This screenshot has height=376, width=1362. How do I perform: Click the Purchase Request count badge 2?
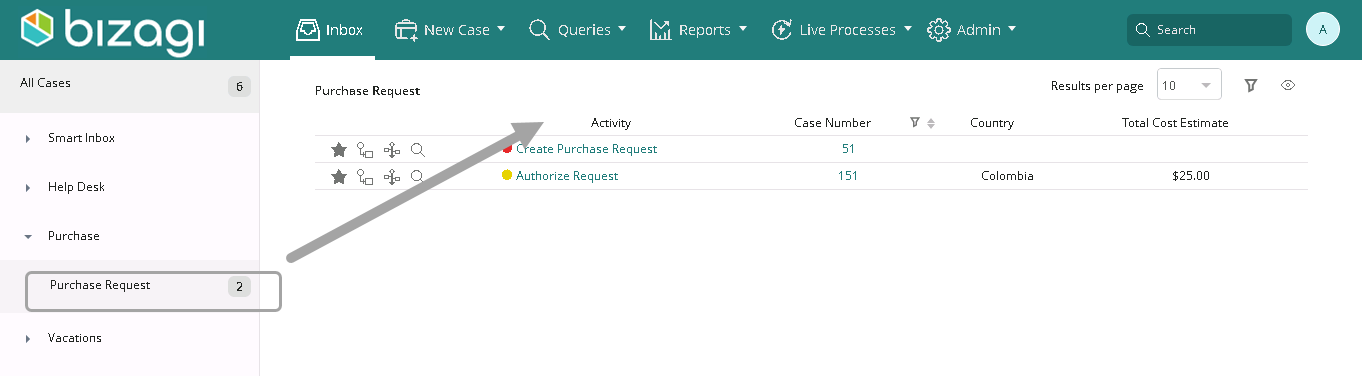point(238,287)
